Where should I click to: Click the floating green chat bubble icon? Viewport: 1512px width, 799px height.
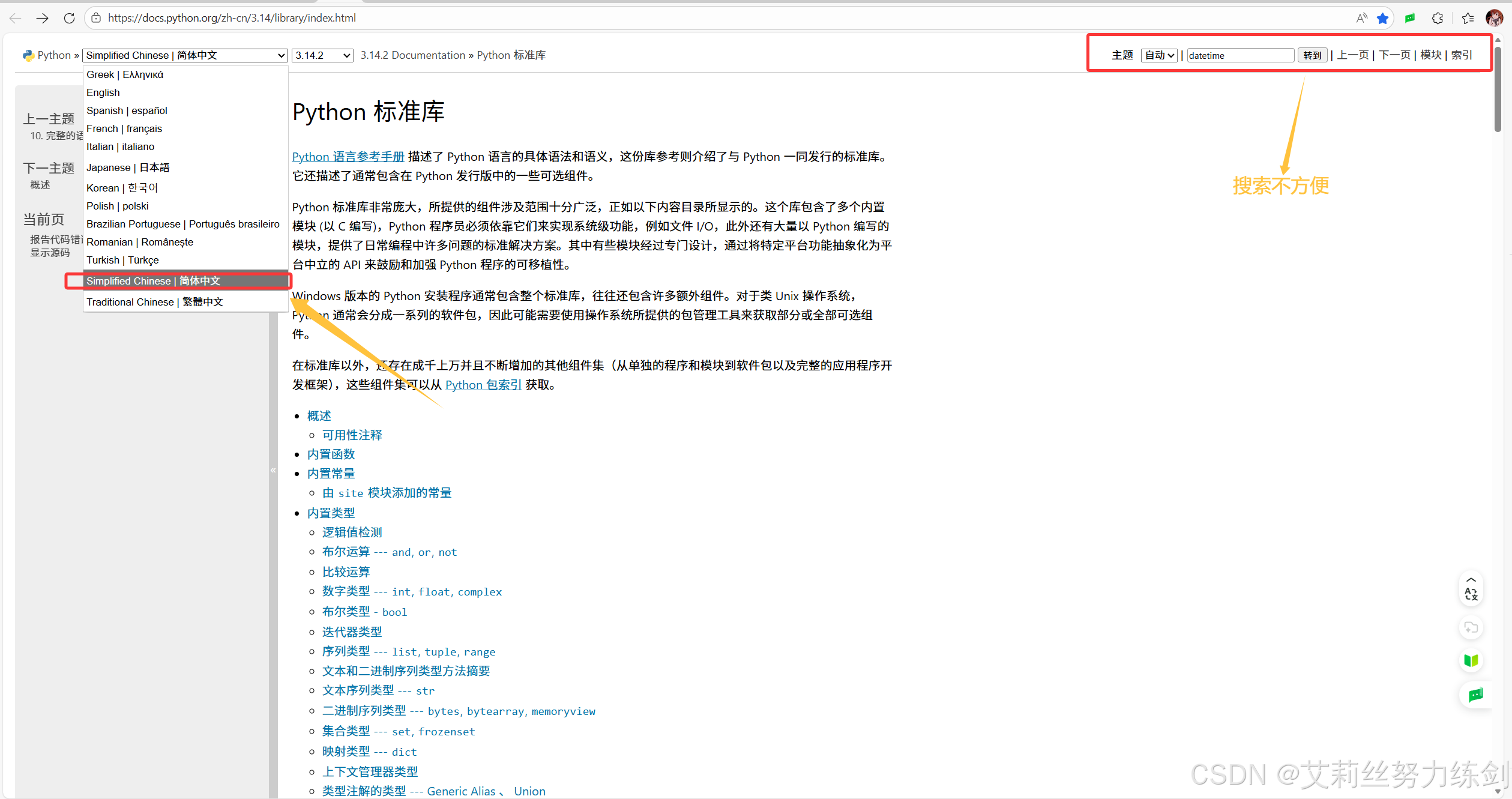point(1475,695)
